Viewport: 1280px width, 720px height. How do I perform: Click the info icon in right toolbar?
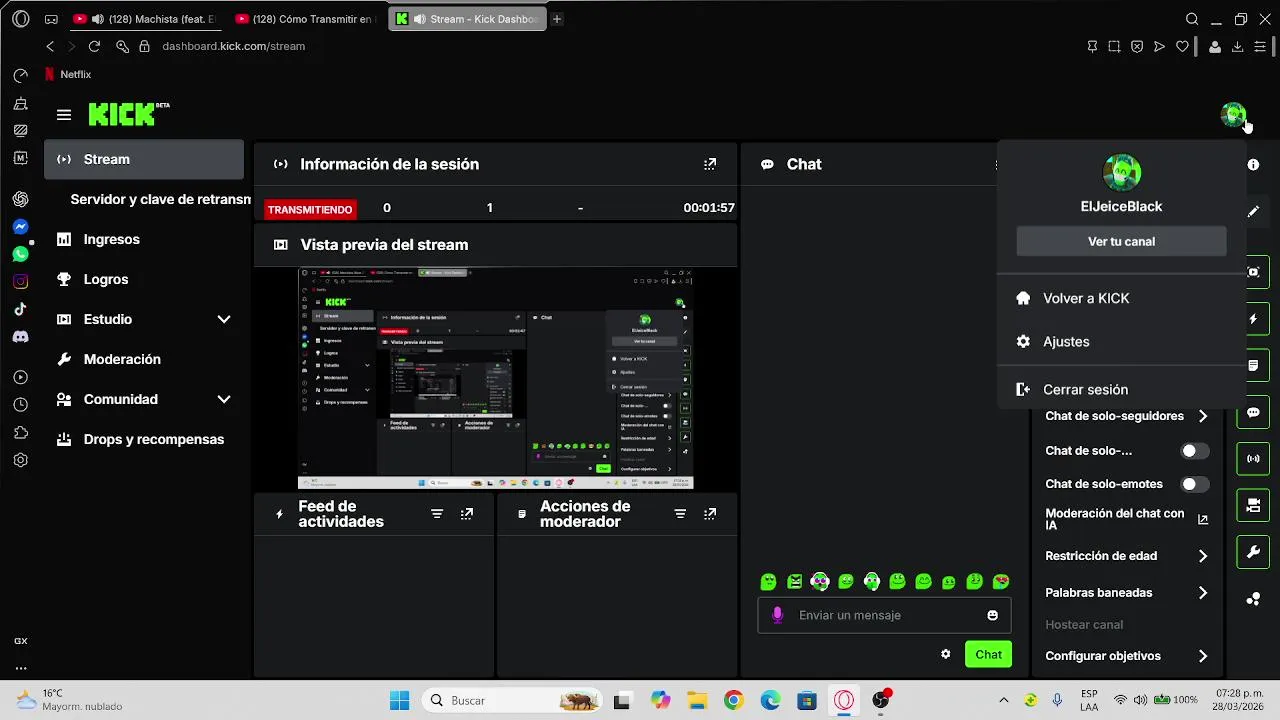[1253, 164]
